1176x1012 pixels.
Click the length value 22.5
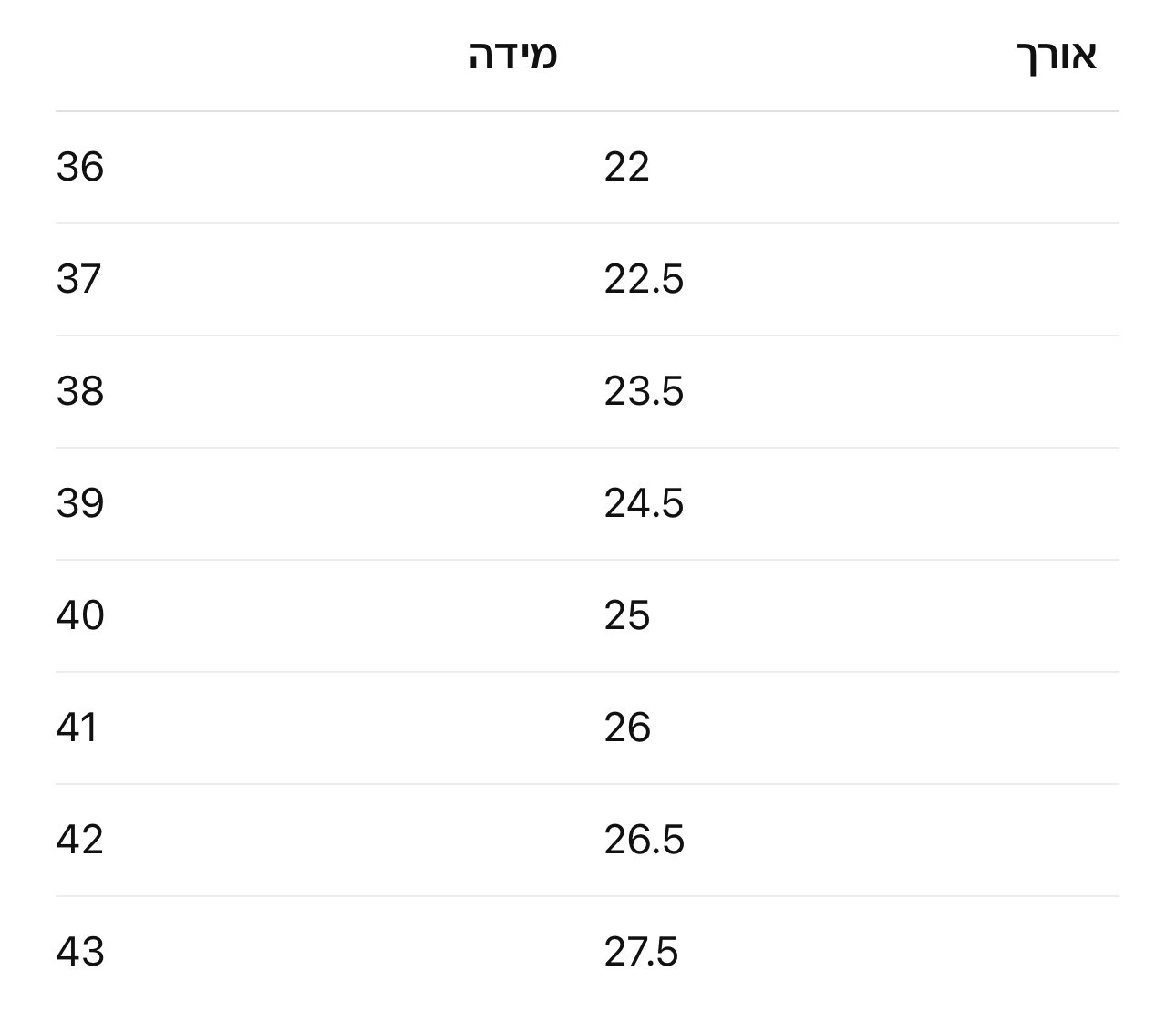click(644, 279)
